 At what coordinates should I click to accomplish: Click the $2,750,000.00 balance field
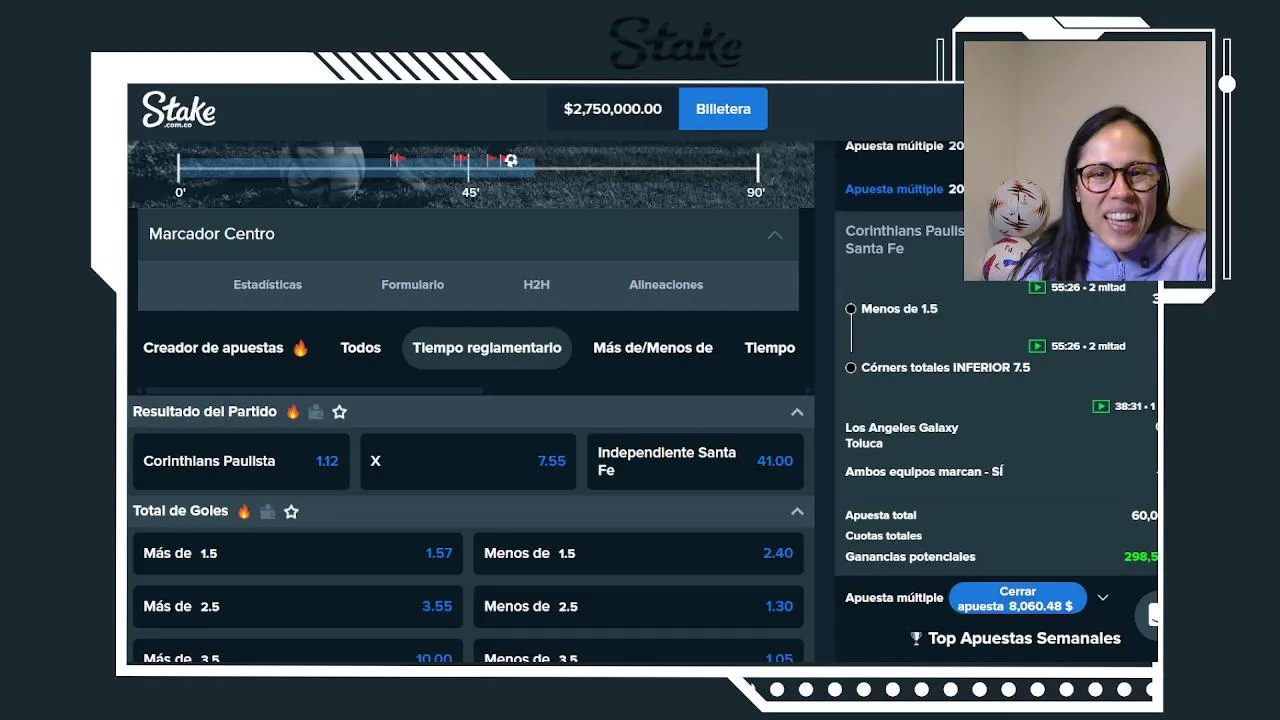613,109
